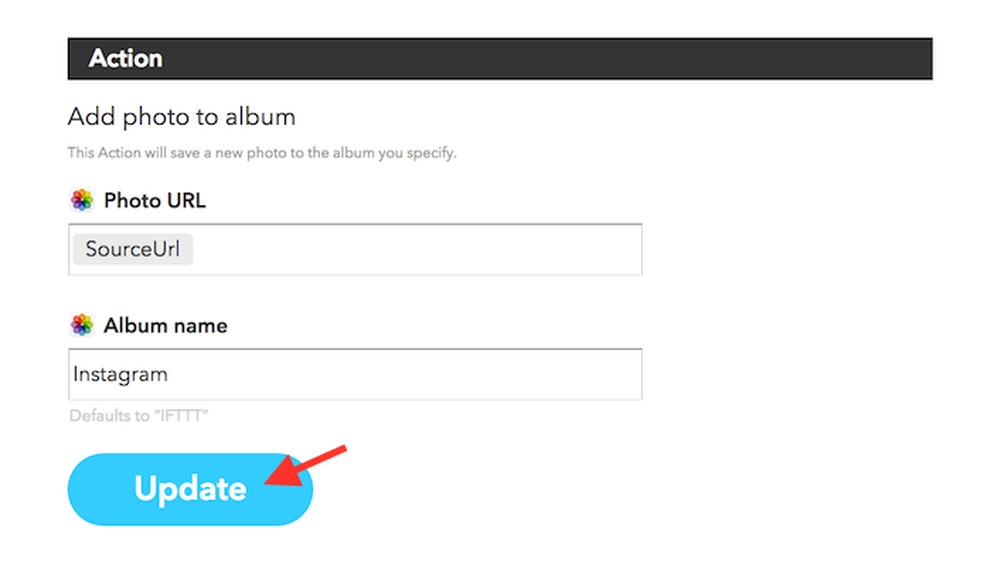Image resolution: width=984 pixels, height=568 pixels.
Task: Click the word "Update" on the button
Action: click(190, 489)
